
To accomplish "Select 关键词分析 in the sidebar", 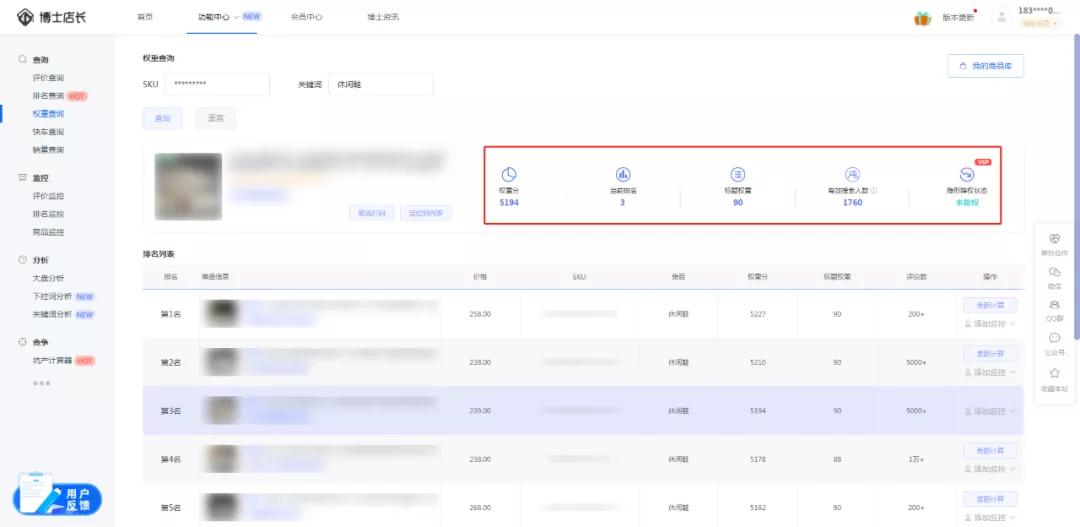I will point(52,314).
